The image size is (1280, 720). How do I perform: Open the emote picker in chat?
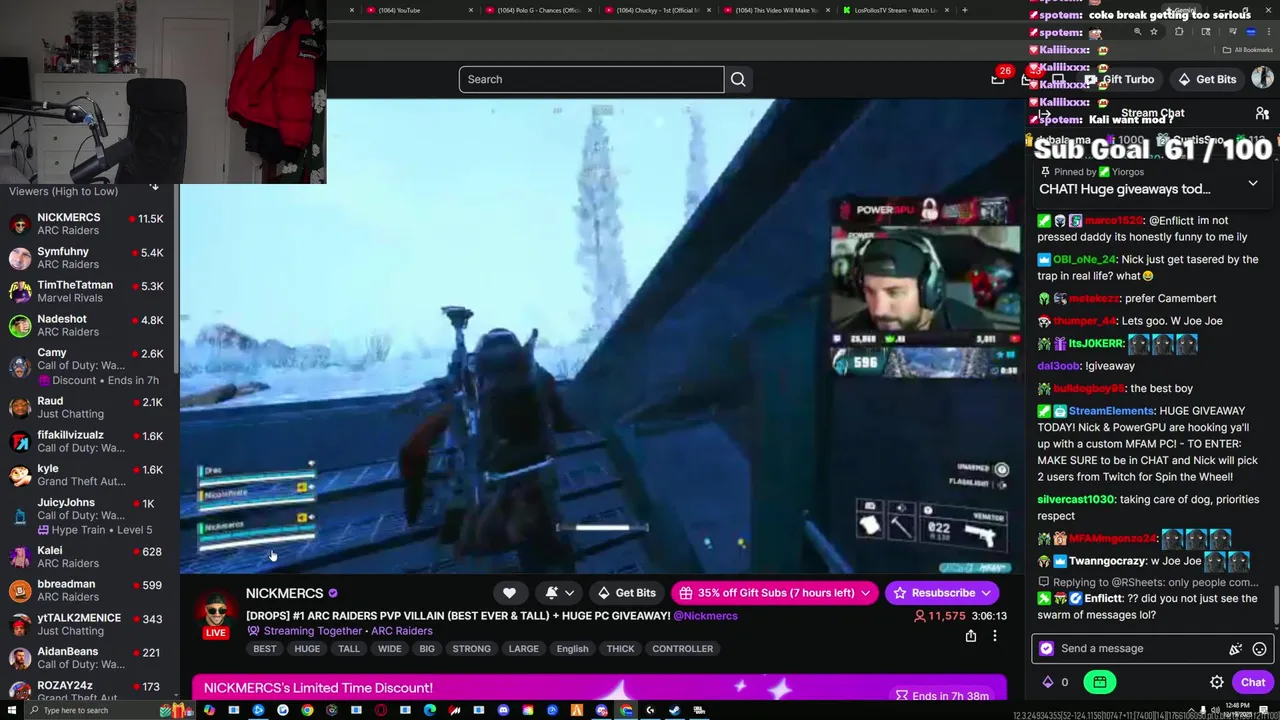click(1260, 648)
